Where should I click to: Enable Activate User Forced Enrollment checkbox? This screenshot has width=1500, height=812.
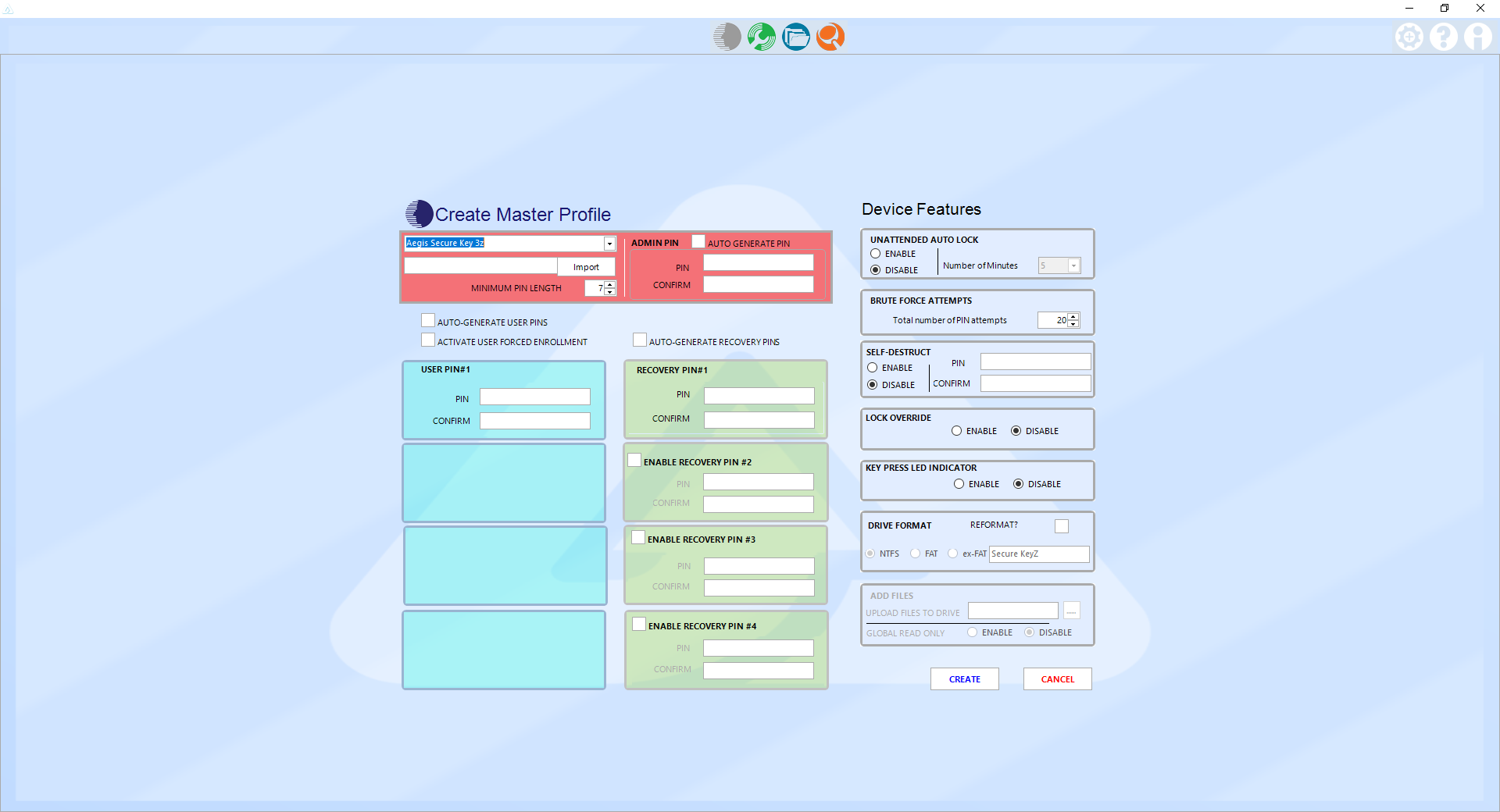428,340
